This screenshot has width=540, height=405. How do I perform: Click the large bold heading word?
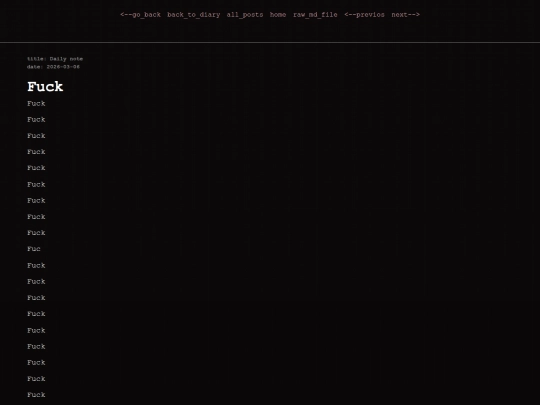click(45, 87)
